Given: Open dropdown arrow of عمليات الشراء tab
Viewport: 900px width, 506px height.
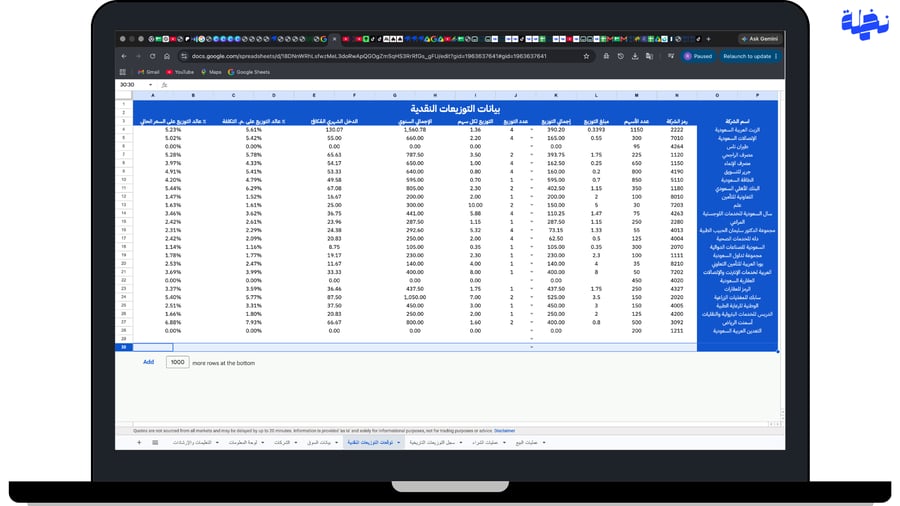Looking at the screenshot, I should 504,442.
